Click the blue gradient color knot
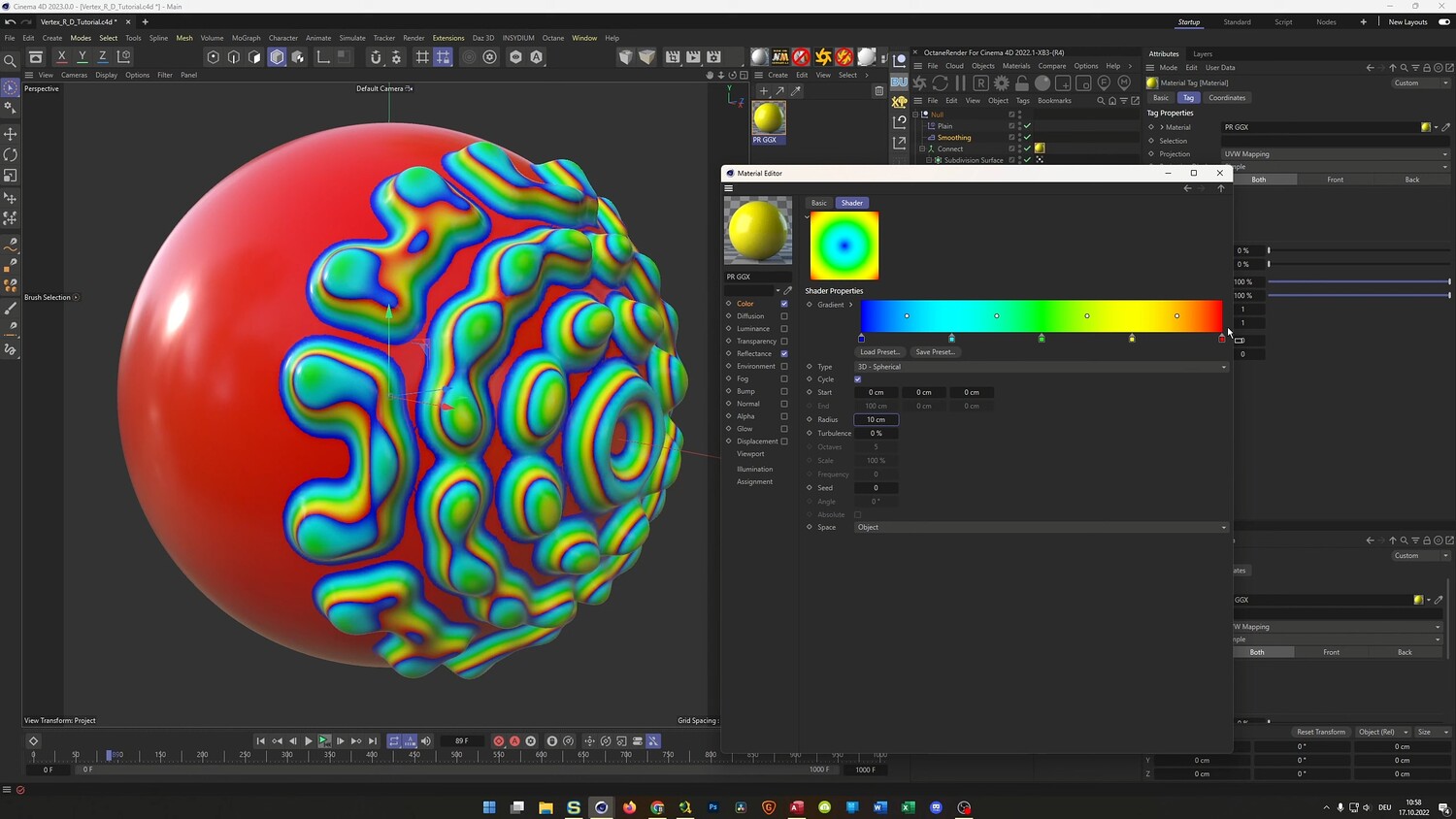 pos(861,338)
